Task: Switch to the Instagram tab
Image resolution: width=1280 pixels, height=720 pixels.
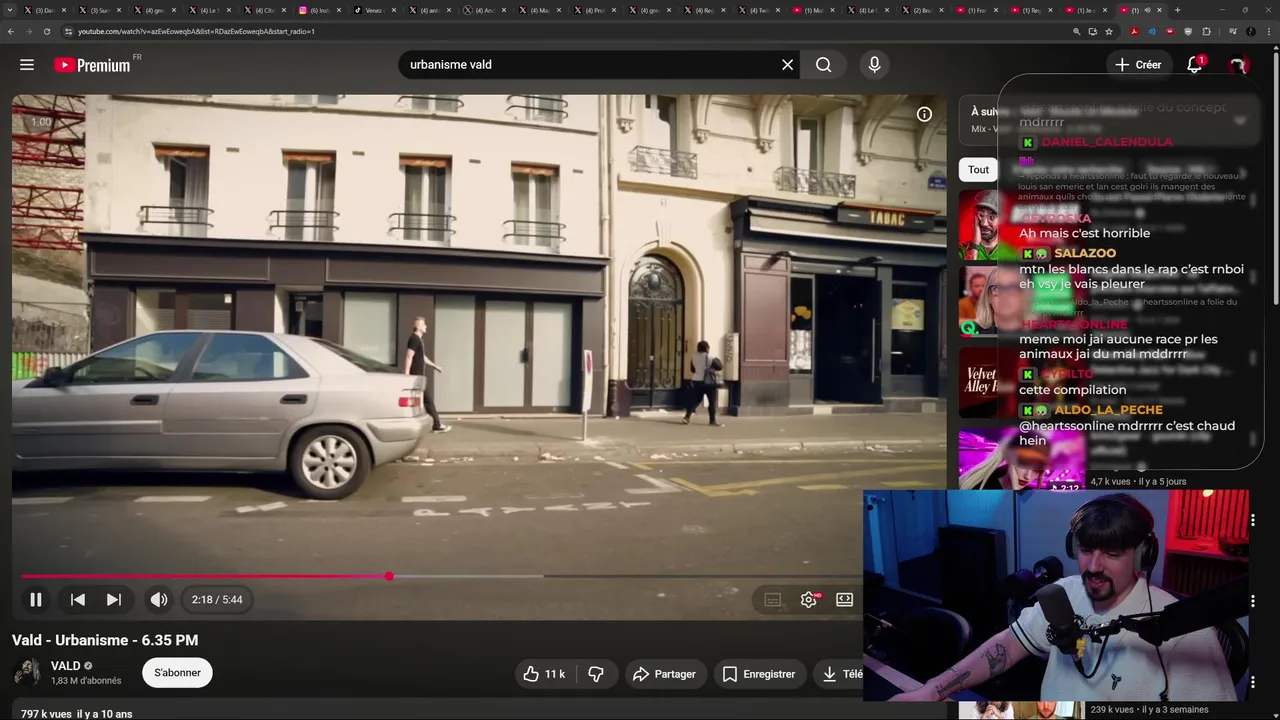Action: (320, 10)
